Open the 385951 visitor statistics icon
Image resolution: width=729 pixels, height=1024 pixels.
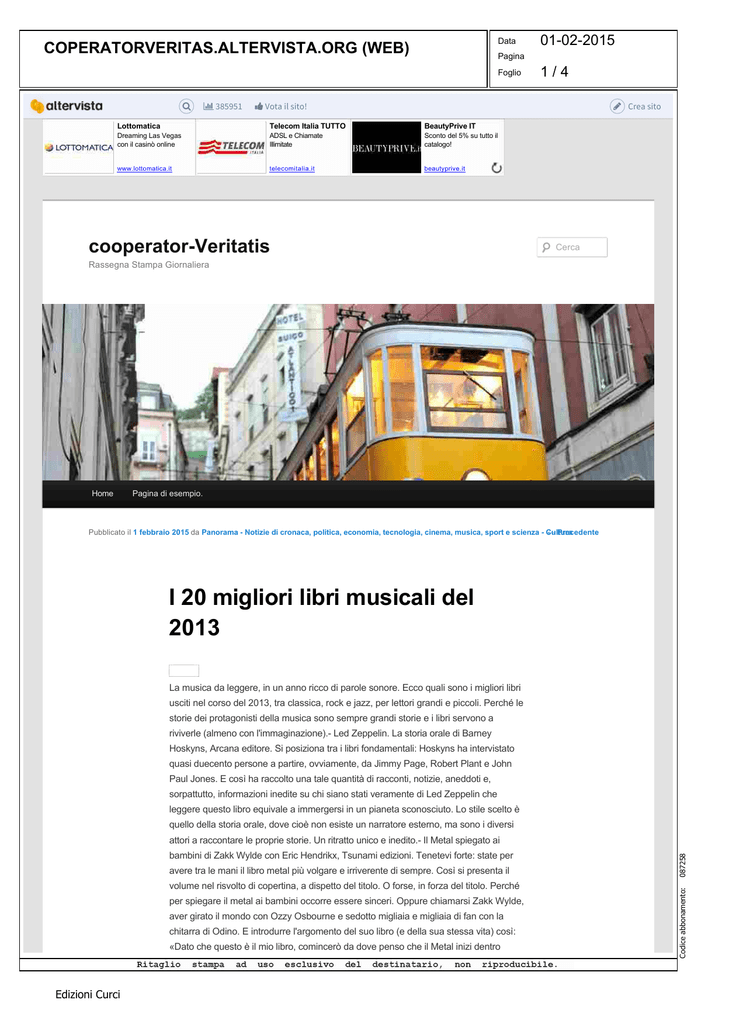pos(209,106)
